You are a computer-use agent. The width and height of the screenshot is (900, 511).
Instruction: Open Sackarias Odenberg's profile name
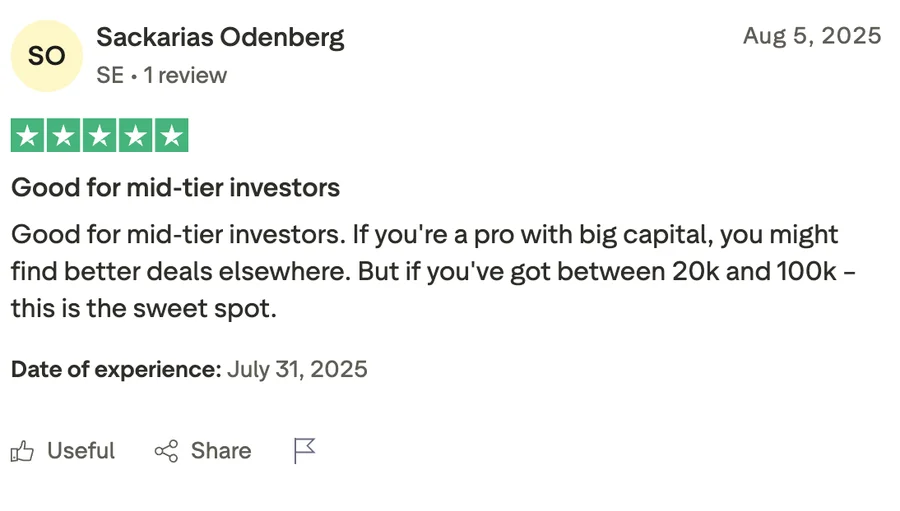(220, 38)
